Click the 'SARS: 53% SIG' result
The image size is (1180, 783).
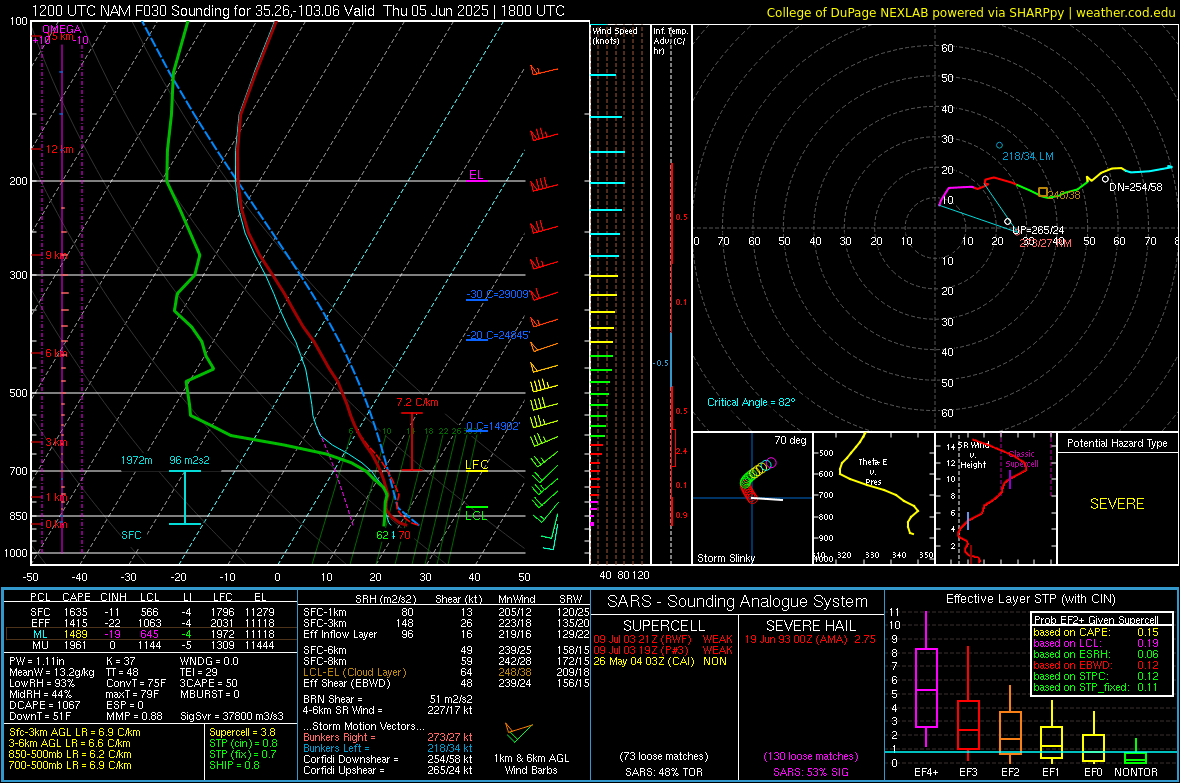pos(810,772)
